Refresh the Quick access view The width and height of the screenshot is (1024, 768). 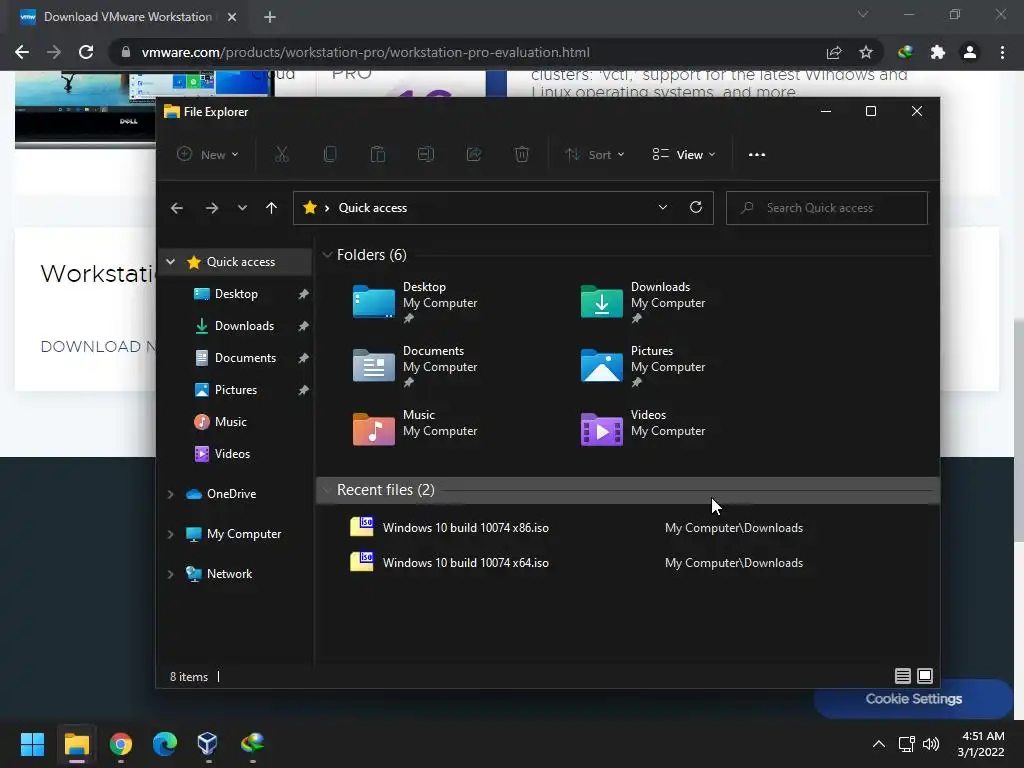pos(696,207)
